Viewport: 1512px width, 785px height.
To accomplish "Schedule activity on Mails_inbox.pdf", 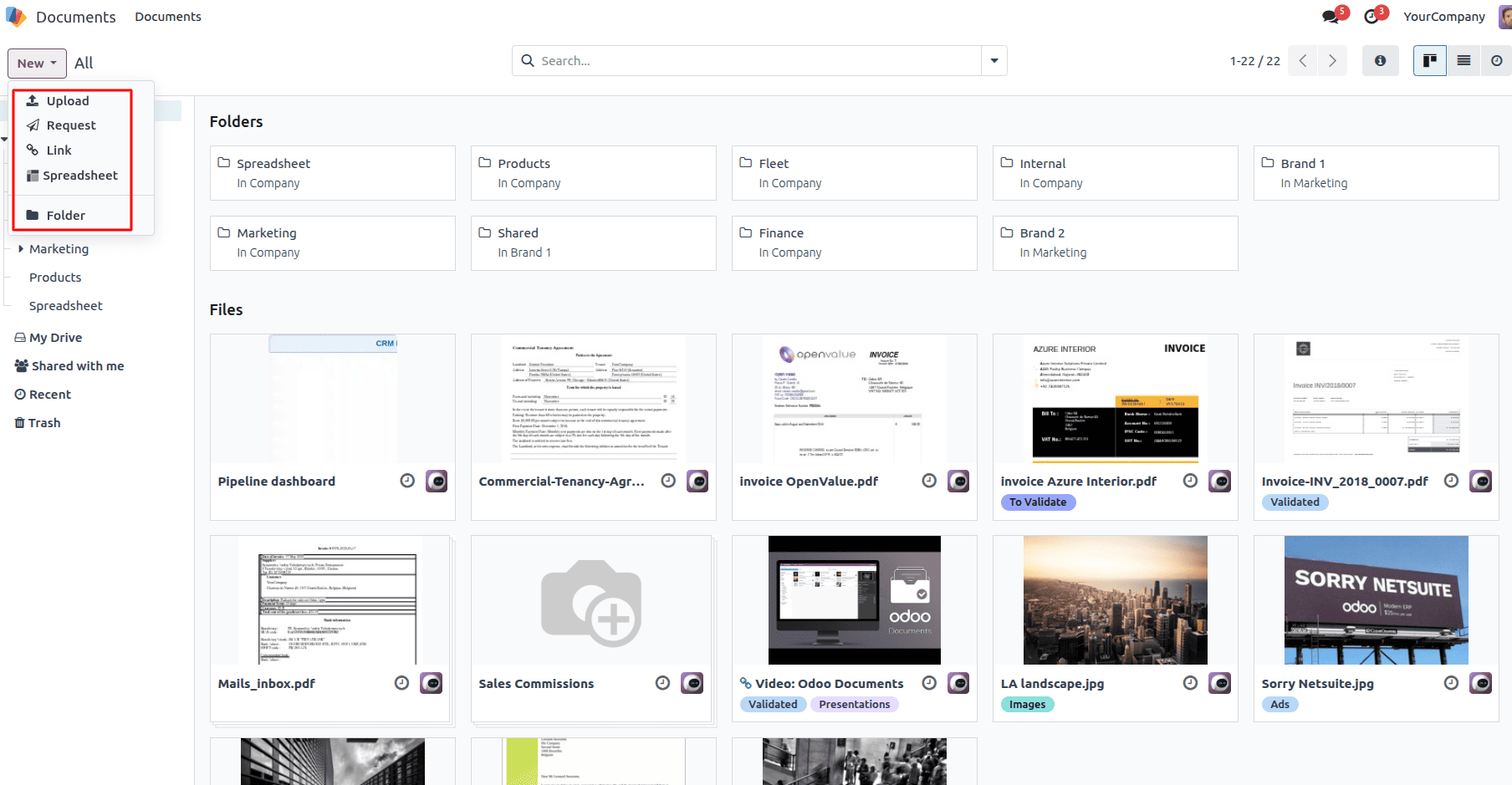I will point(401,683).
